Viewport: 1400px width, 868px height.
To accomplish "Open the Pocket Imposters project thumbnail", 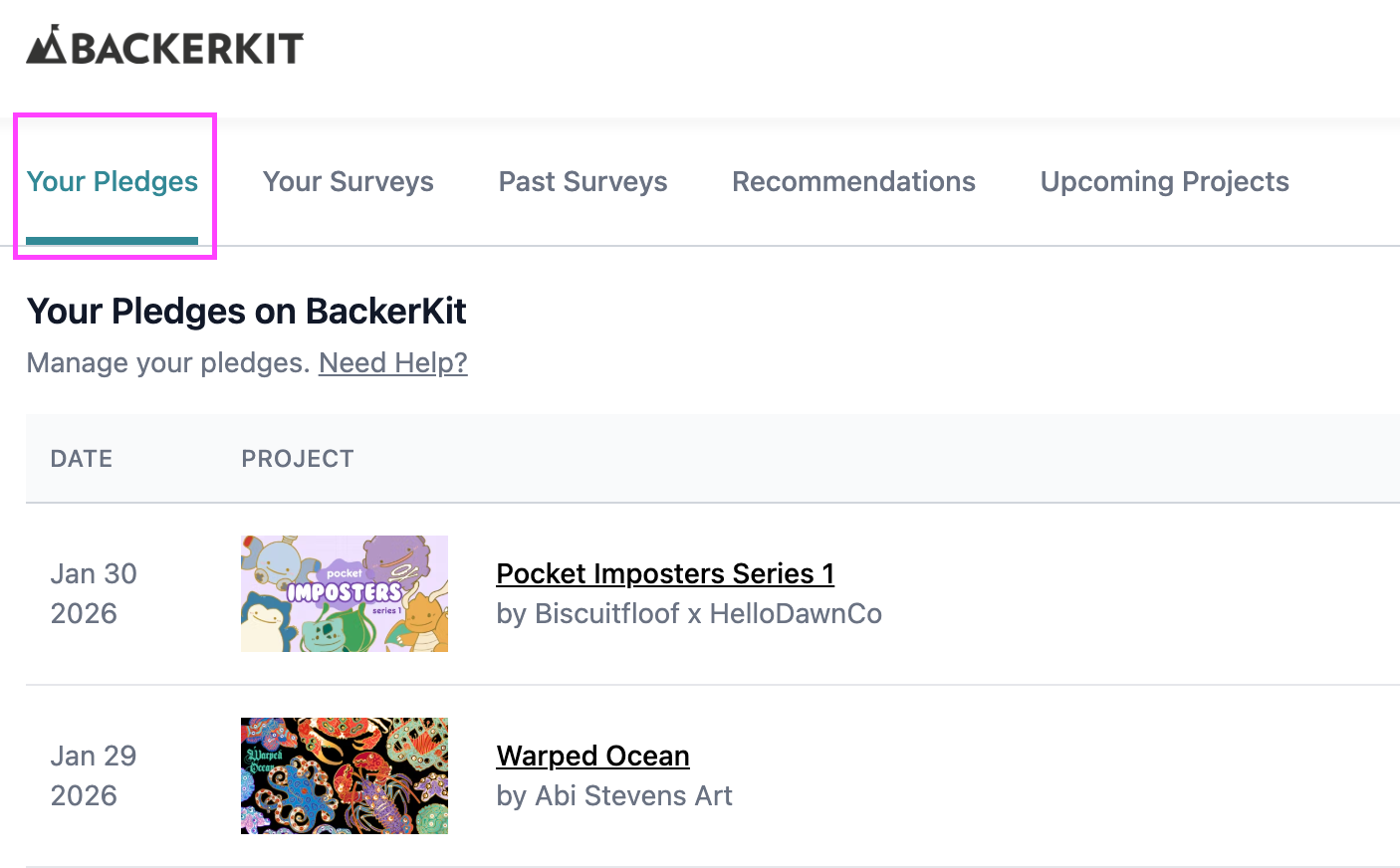I will click(345, 593).
